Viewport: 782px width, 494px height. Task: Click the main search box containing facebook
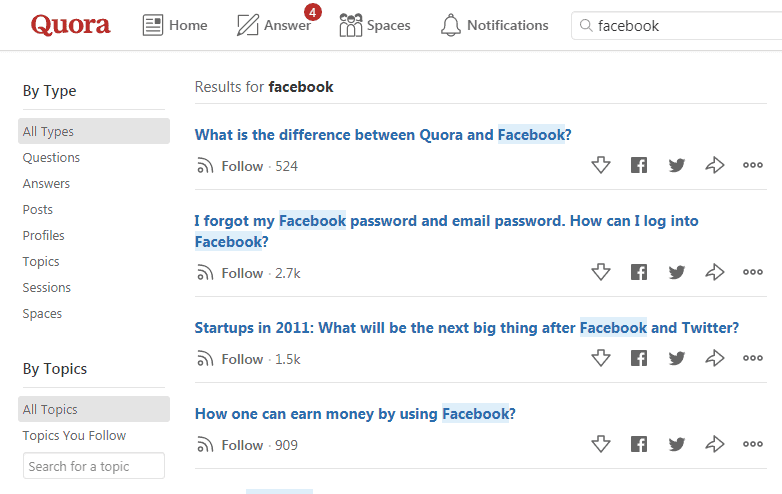[x=680, y=26]
